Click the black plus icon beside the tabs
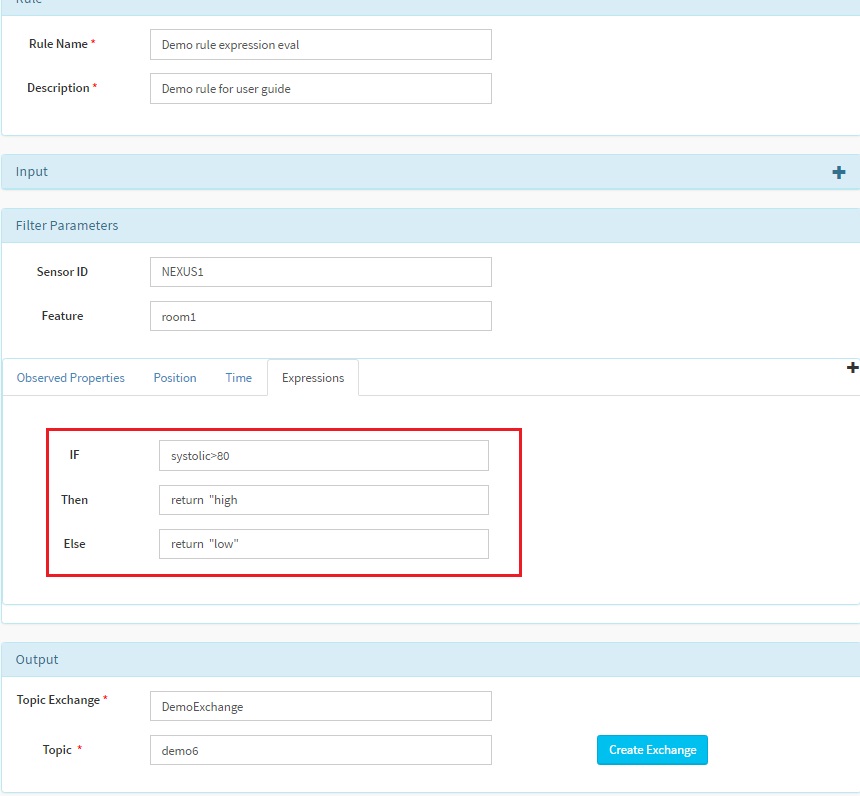Image resolution: width=860 pixels, height=796 pixels. pyautogui.click(x=852, y=368)
